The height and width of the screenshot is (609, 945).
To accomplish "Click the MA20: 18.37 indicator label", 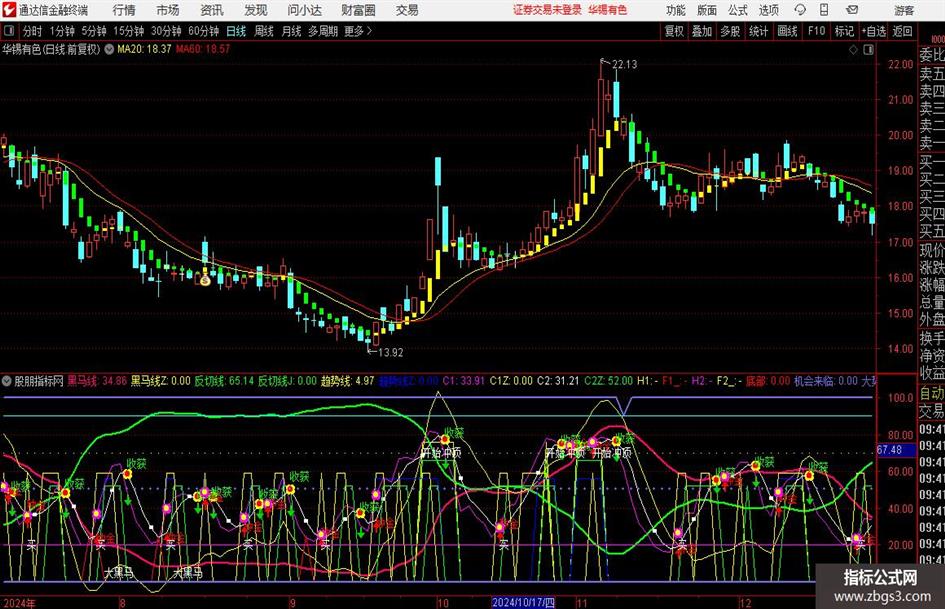I will click(x=144, y=49).
